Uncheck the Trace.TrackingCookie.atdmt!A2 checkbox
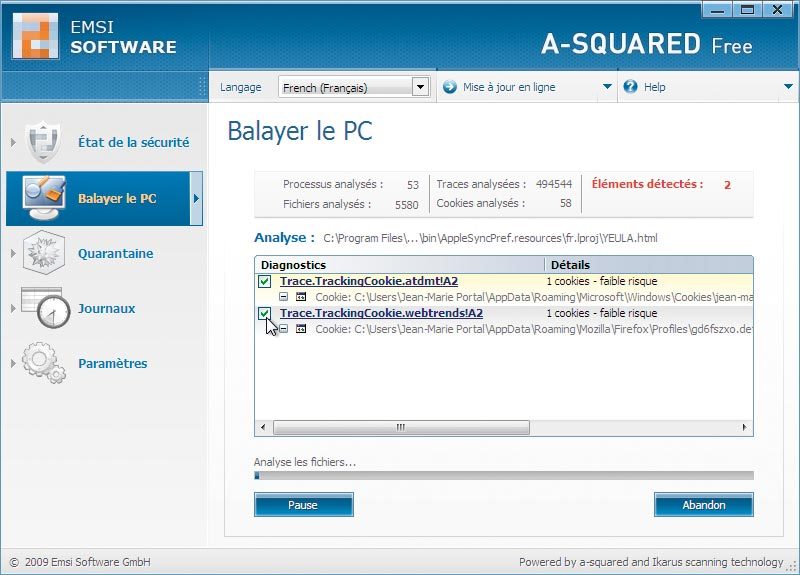 click(264, 281)
